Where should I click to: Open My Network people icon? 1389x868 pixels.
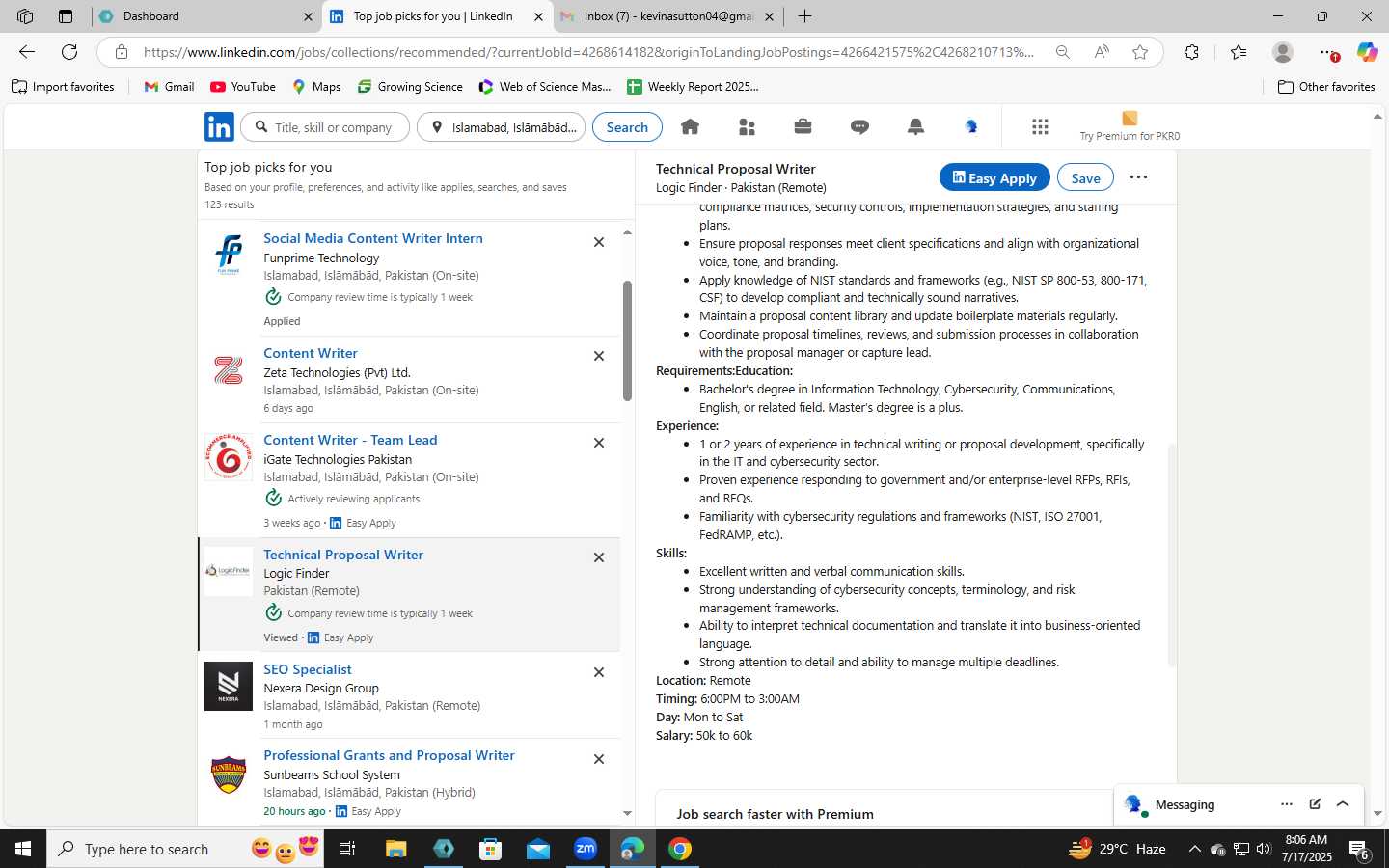(747, 126)
